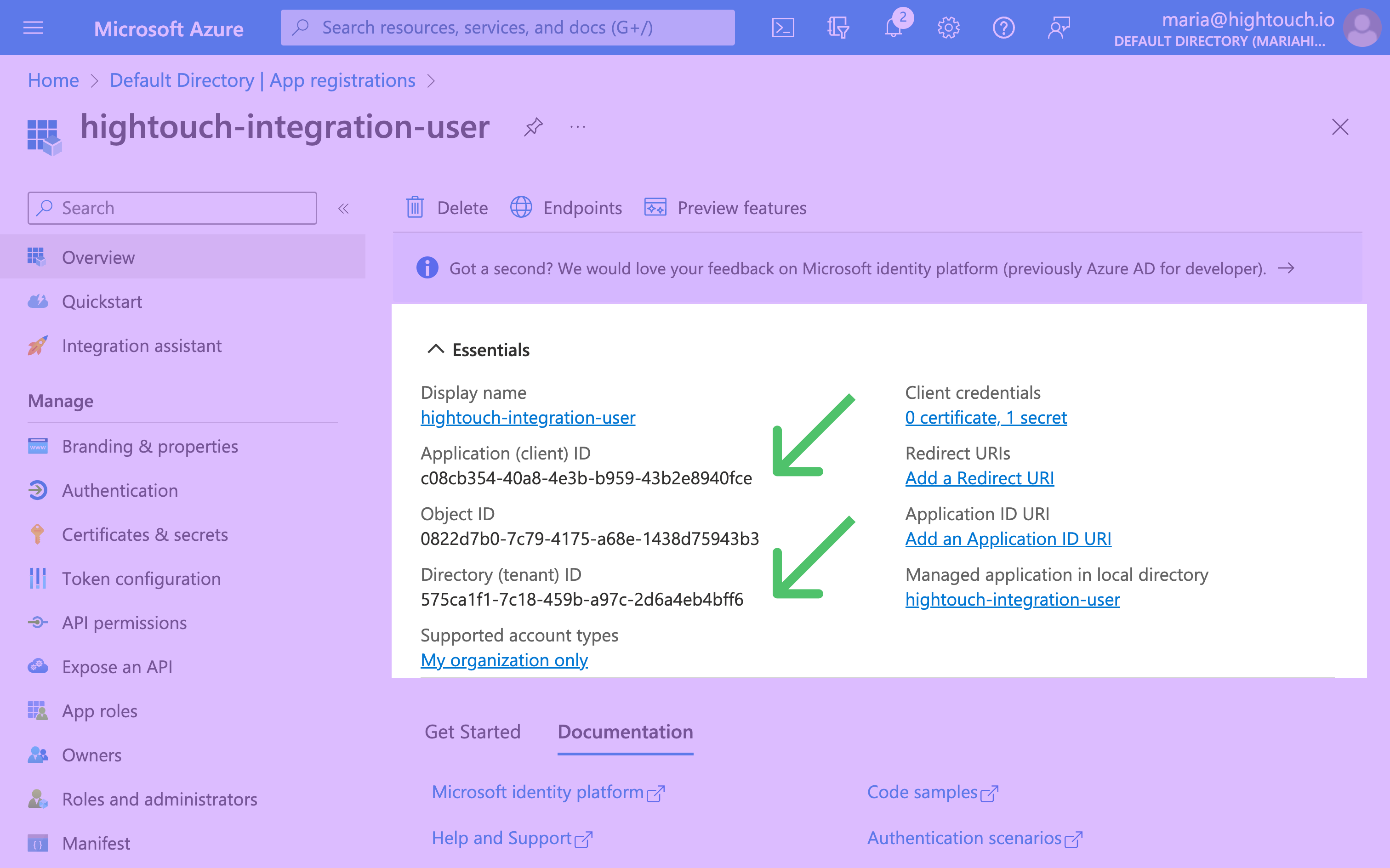Open the account avatar menu
The image size is (1390, 868).
(1362, 28)
